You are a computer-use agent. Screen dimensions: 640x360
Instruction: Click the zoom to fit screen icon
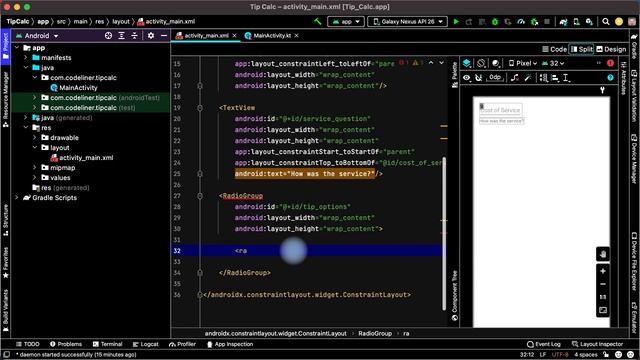coord(603,311)
